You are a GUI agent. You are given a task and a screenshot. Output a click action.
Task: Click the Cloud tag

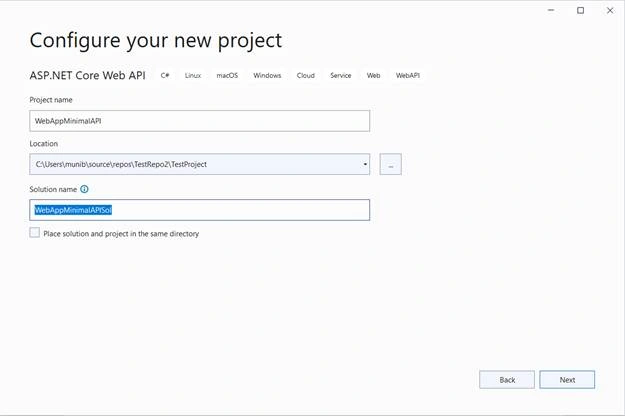306,75
